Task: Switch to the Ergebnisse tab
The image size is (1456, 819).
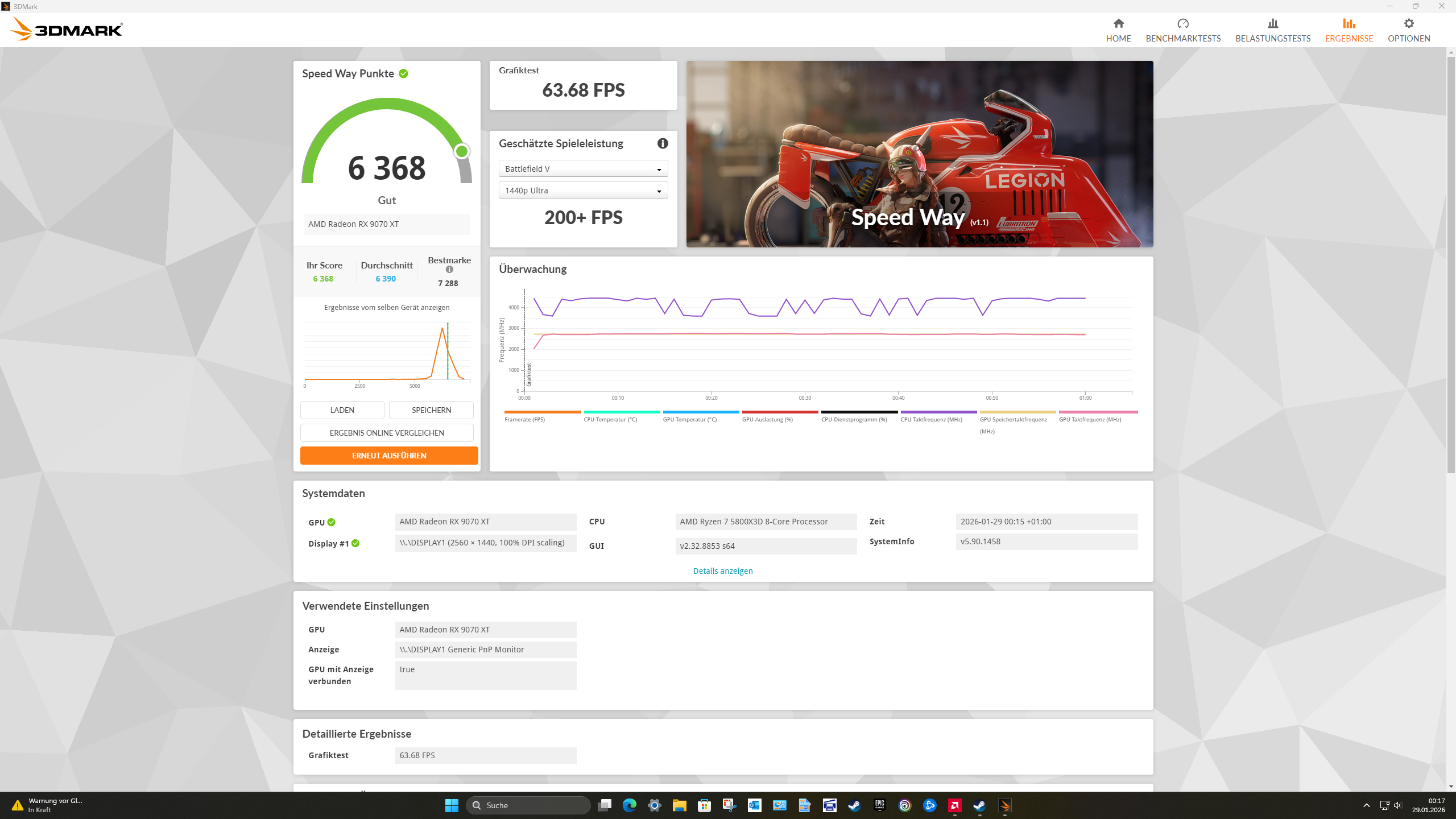Action: pos(1349,30)
